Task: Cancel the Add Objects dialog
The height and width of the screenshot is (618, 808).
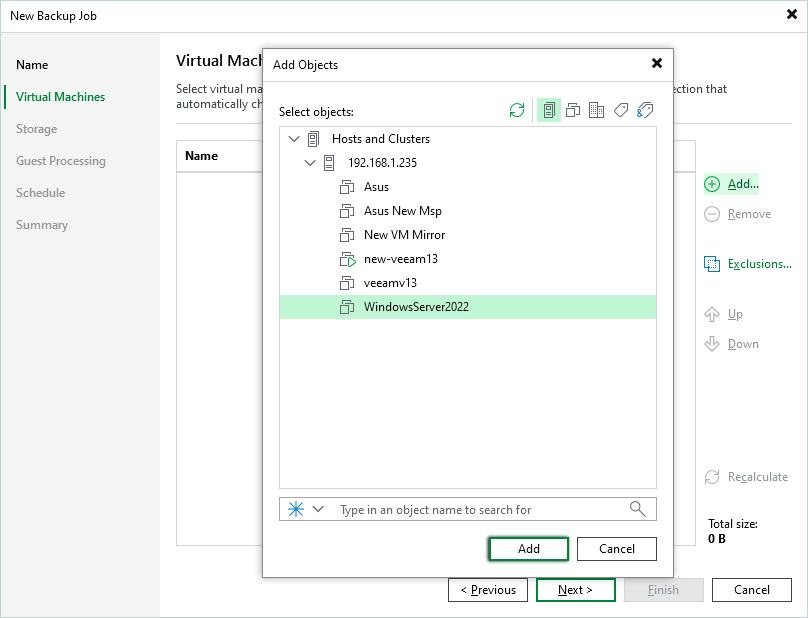Action: (x=617, y=549)
